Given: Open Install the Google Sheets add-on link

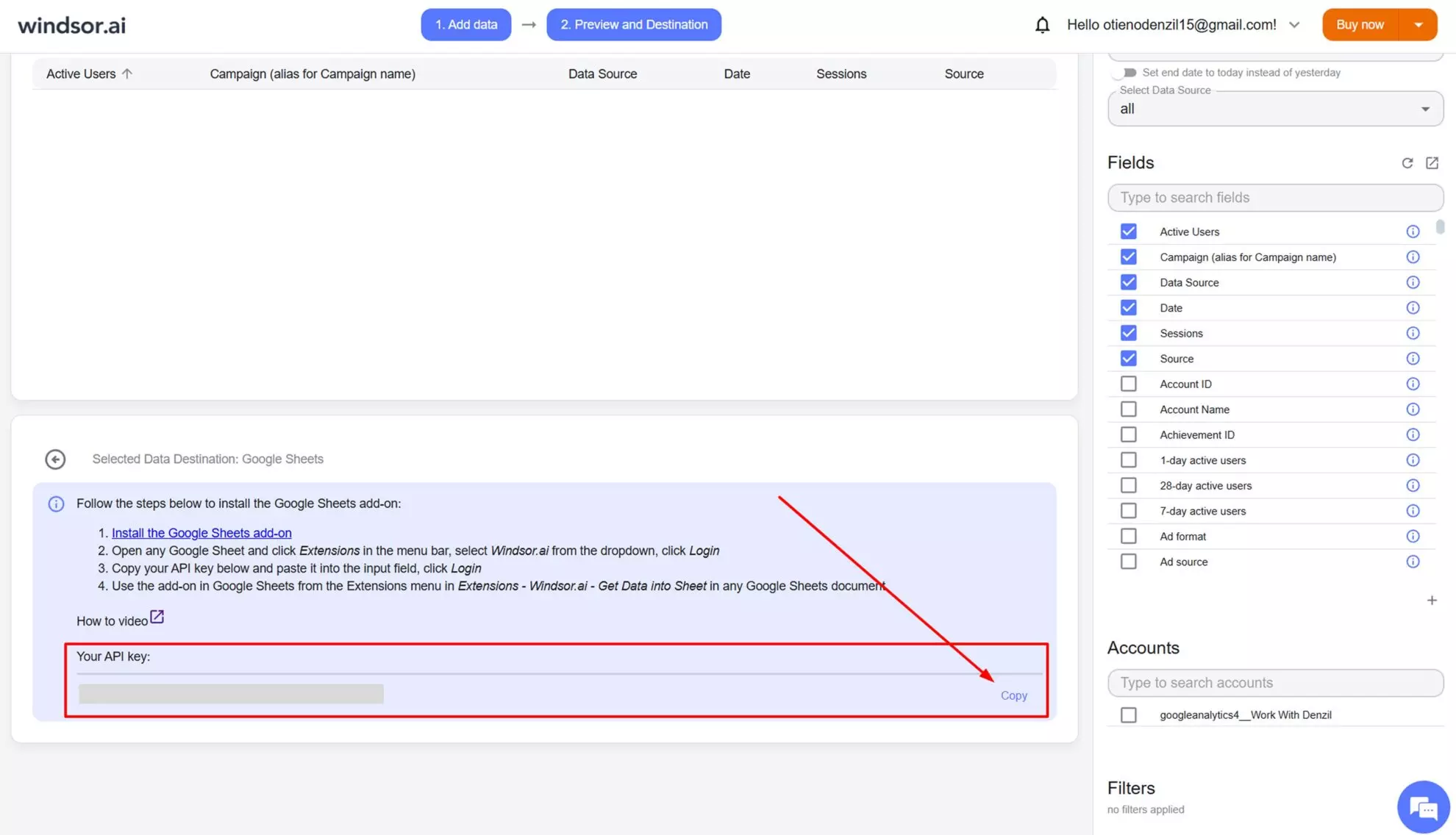Looking at the screenshot, I should [201, 533].
